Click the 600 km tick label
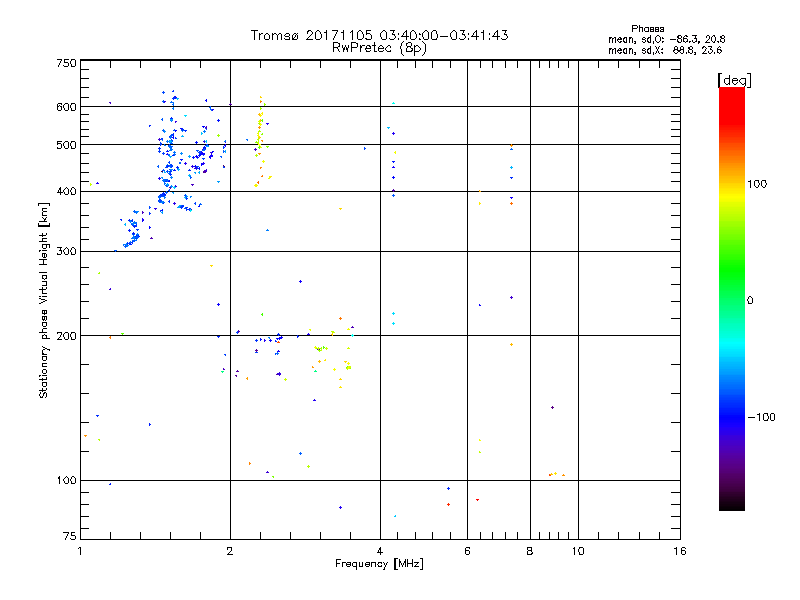The height and width of the screenshot is (600, 800). (66, 107)
